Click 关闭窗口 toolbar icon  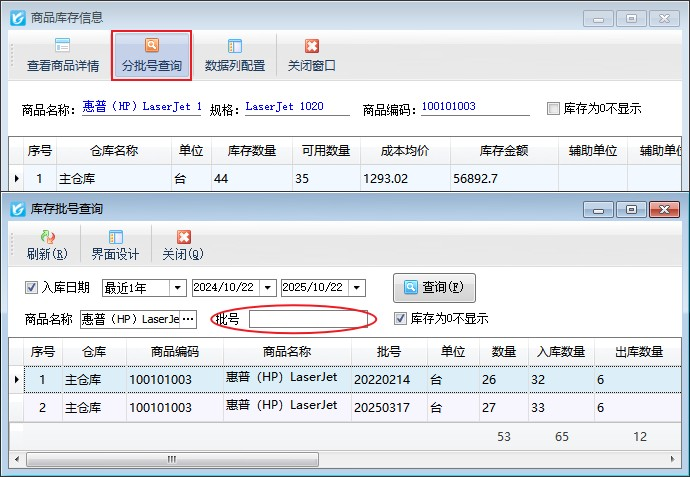(311, 46)
